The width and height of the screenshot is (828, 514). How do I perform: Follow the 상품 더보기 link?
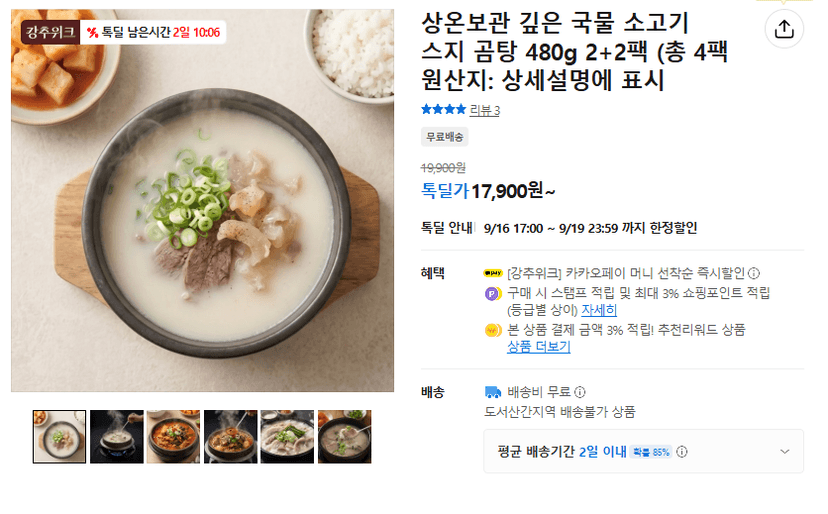pyautogui.click(x=539, y=347)
